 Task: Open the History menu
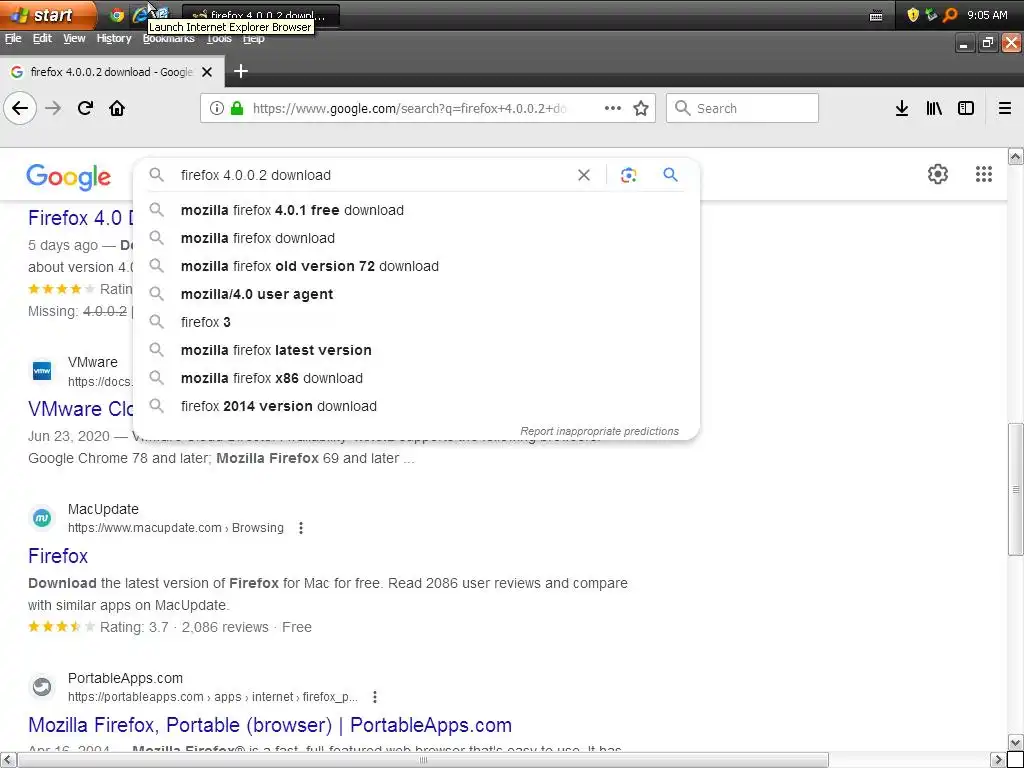pos(114,39)
